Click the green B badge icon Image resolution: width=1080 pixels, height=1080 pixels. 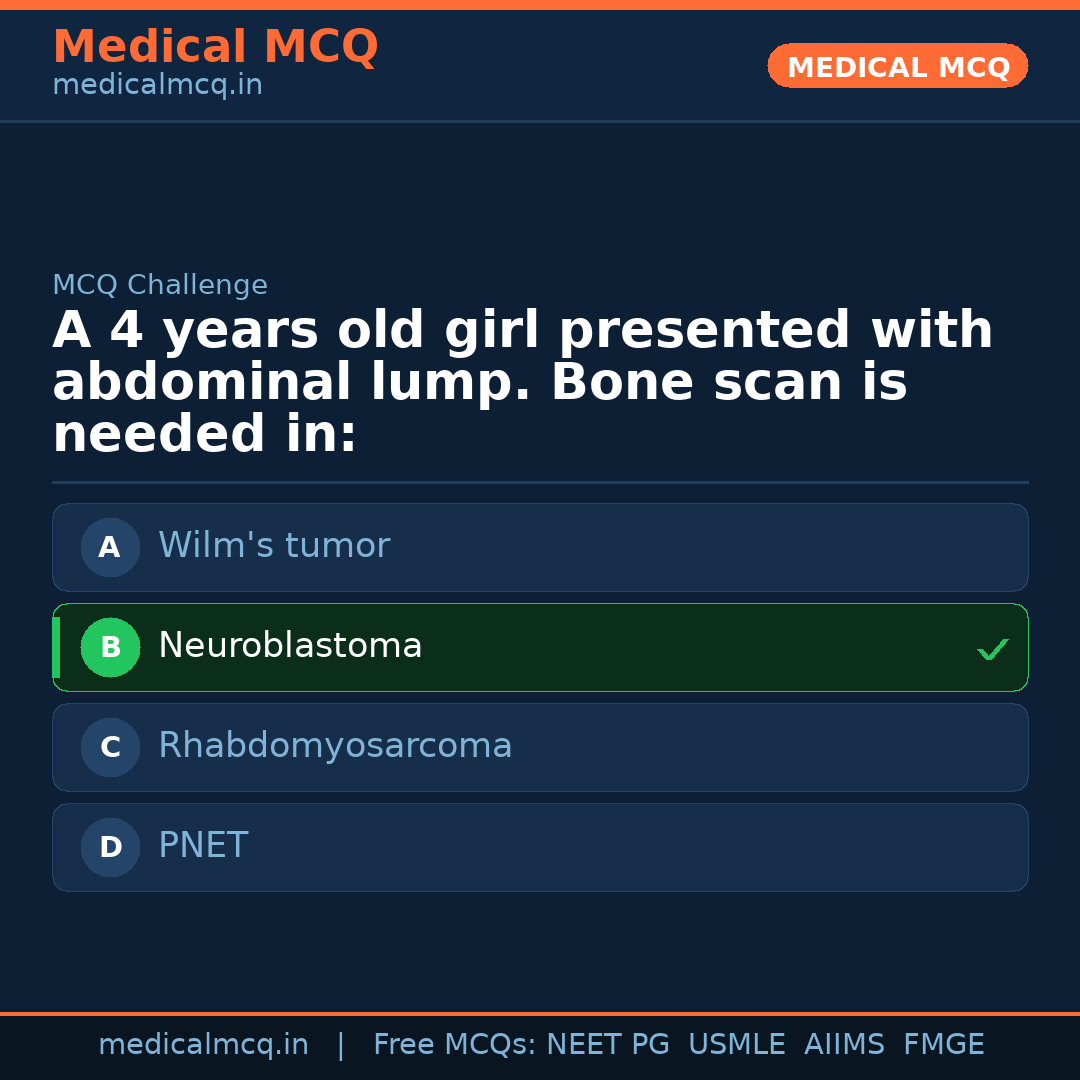point(110,647)
